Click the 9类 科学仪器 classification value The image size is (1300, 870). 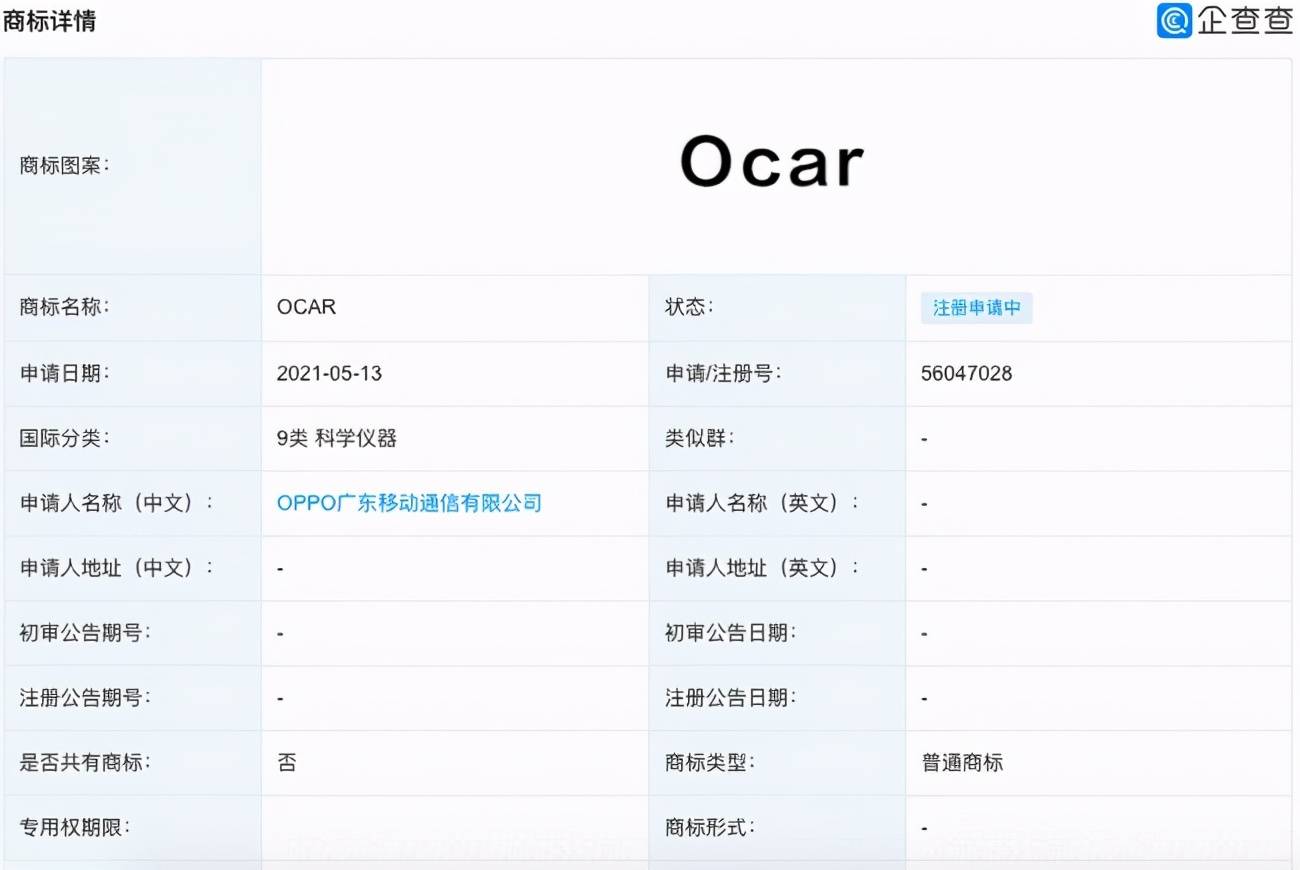337,438
